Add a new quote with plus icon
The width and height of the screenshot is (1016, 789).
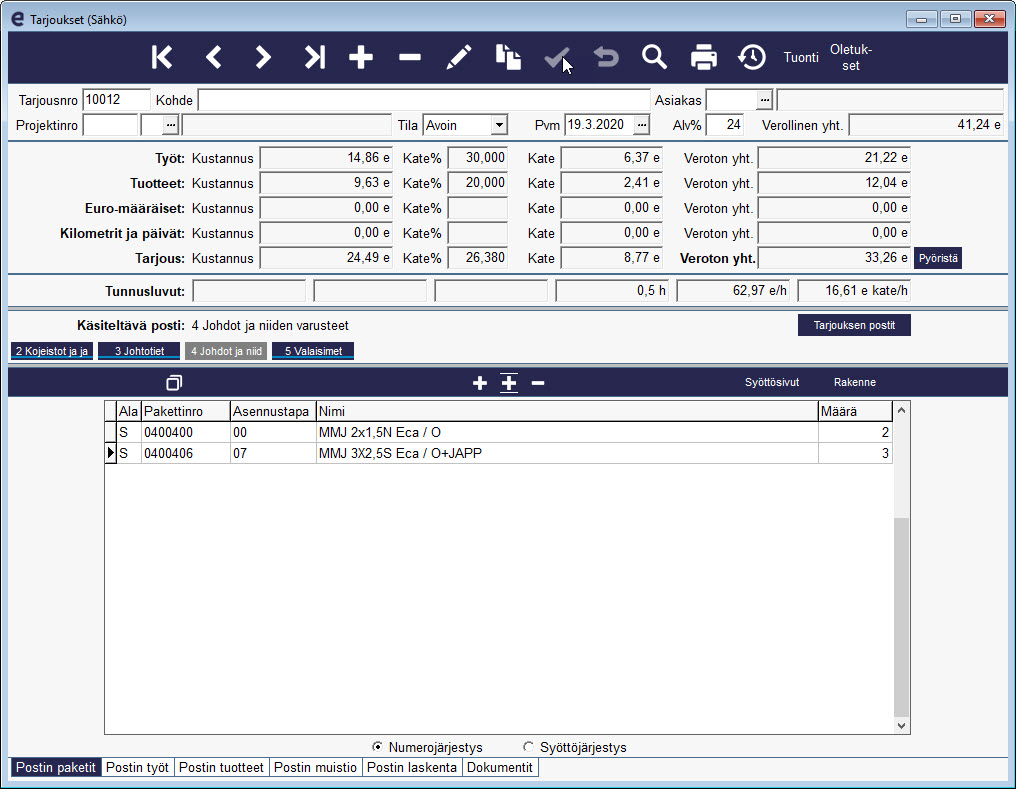[x=361, y=58]
